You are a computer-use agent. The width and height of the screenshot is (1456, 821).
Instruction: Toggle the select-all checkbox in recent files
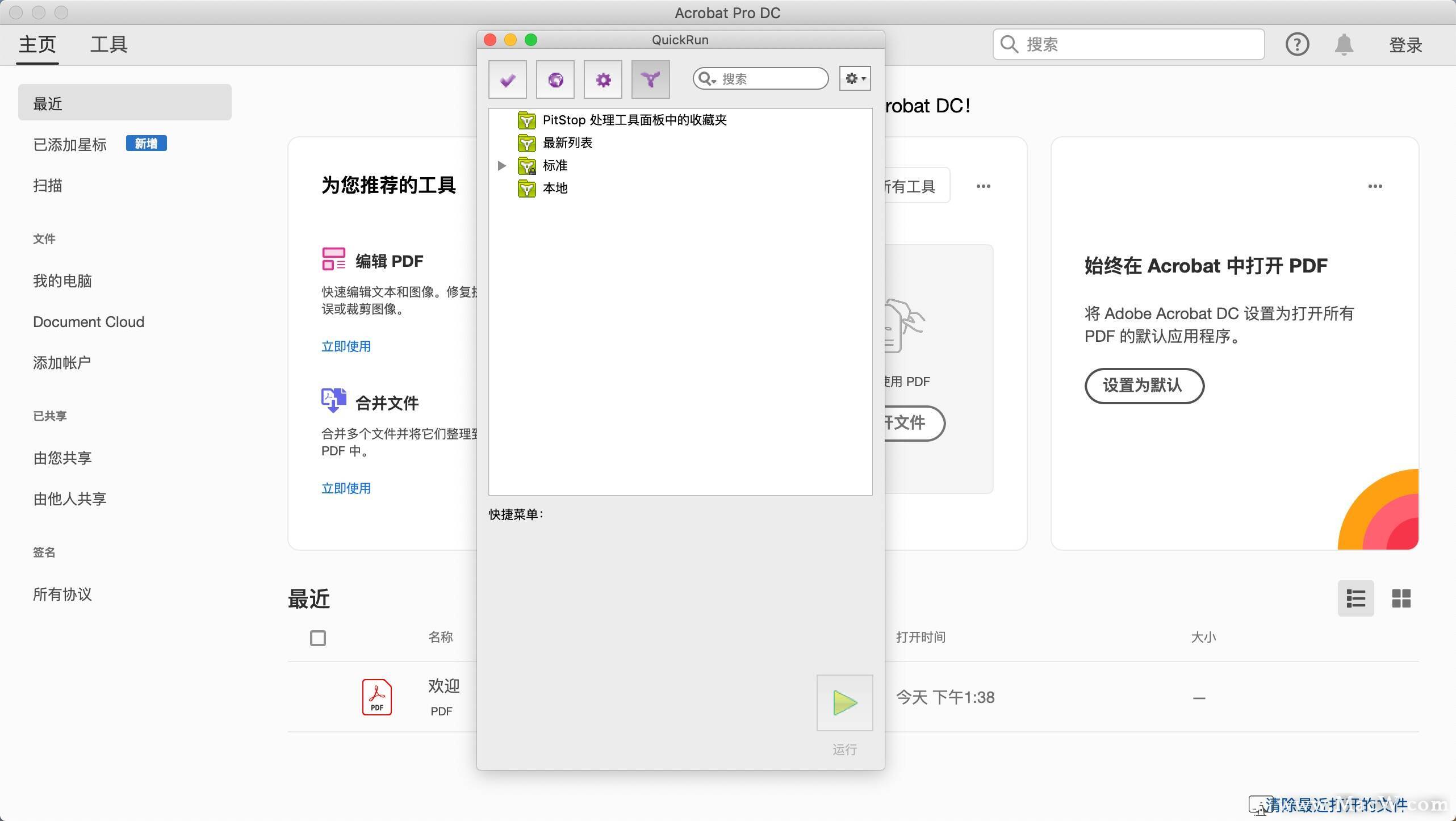318,638
